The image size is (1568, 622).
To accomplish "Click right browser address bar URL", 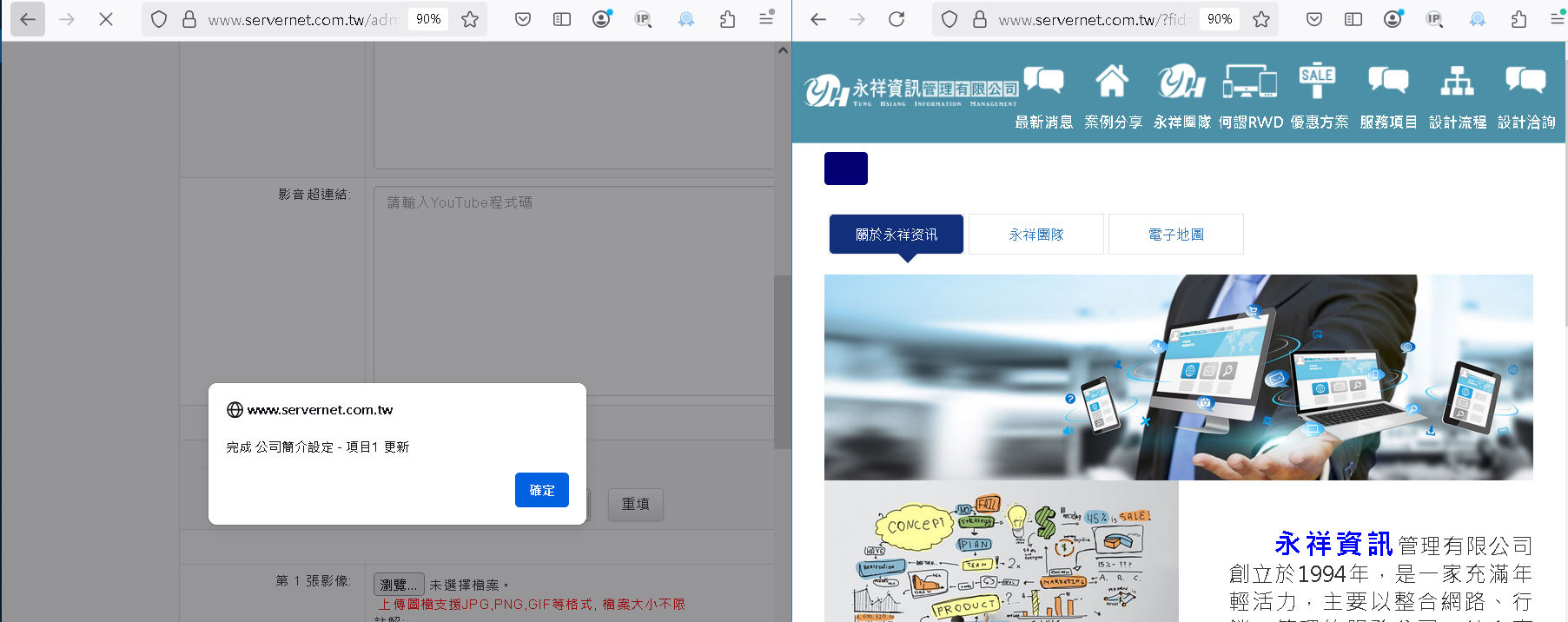I will click(x=1093, y=19).
